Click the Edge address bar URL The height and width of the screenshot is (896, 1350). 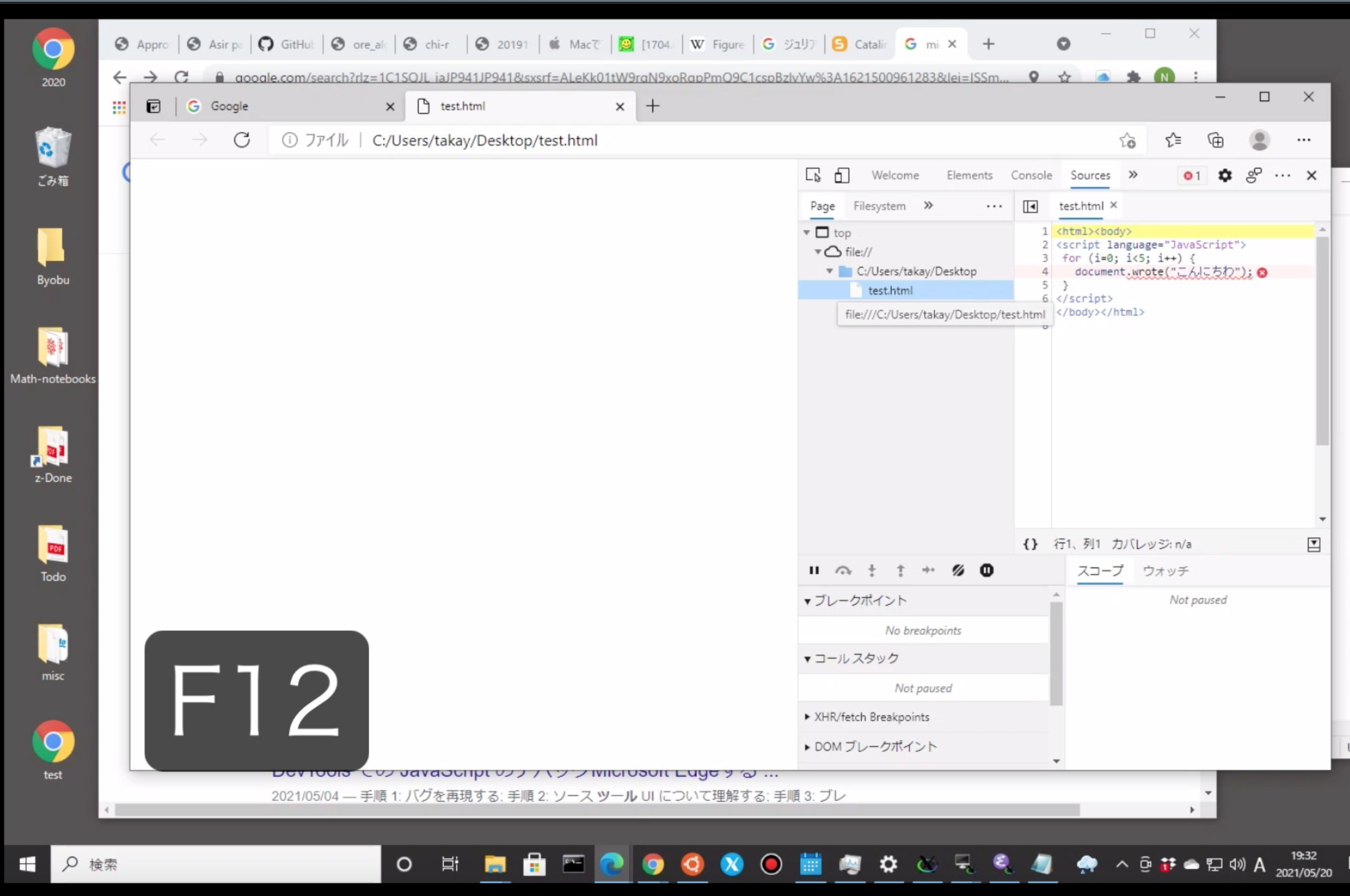[485, 140]
